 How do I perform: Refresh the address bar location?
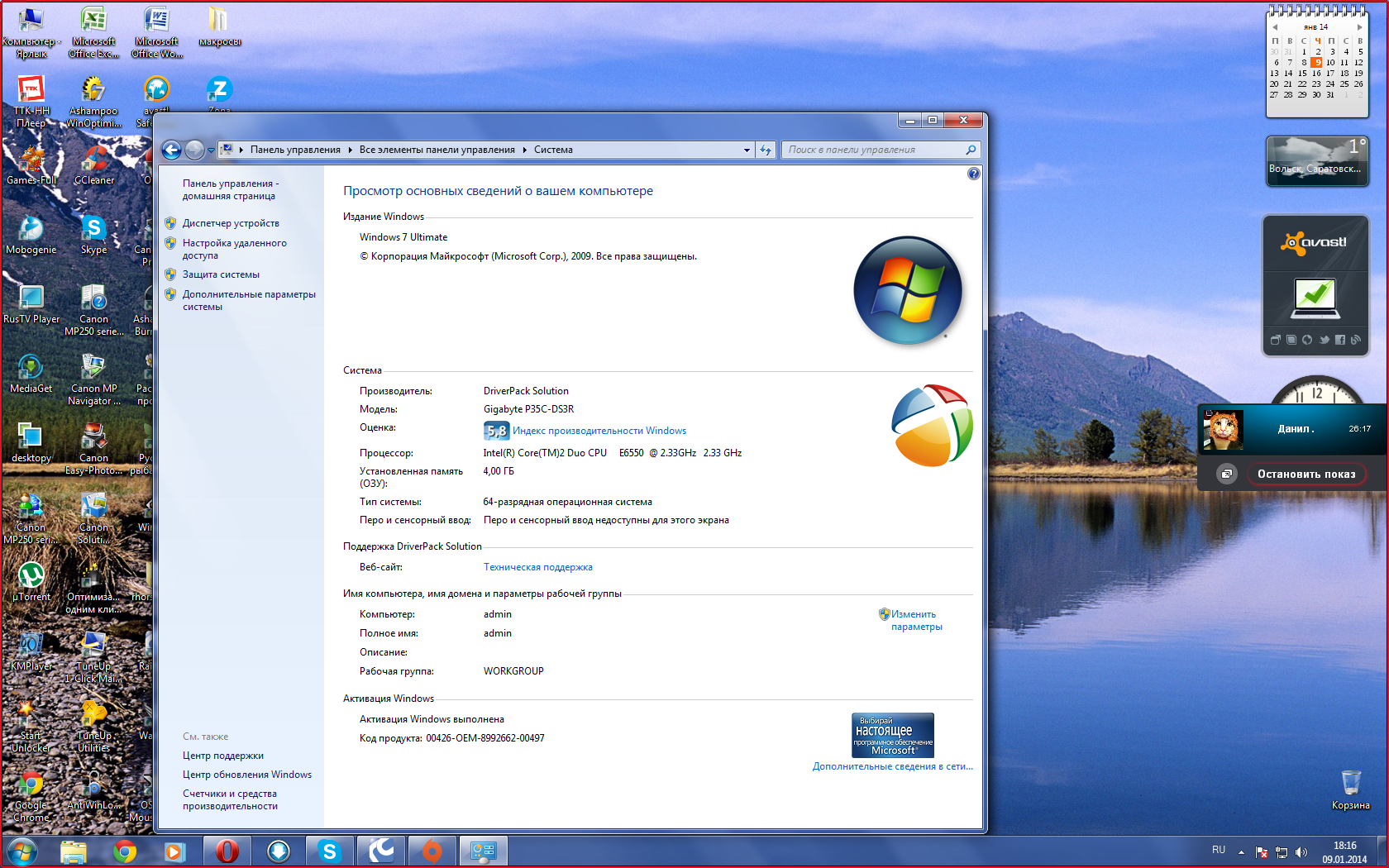click(766, 150)
